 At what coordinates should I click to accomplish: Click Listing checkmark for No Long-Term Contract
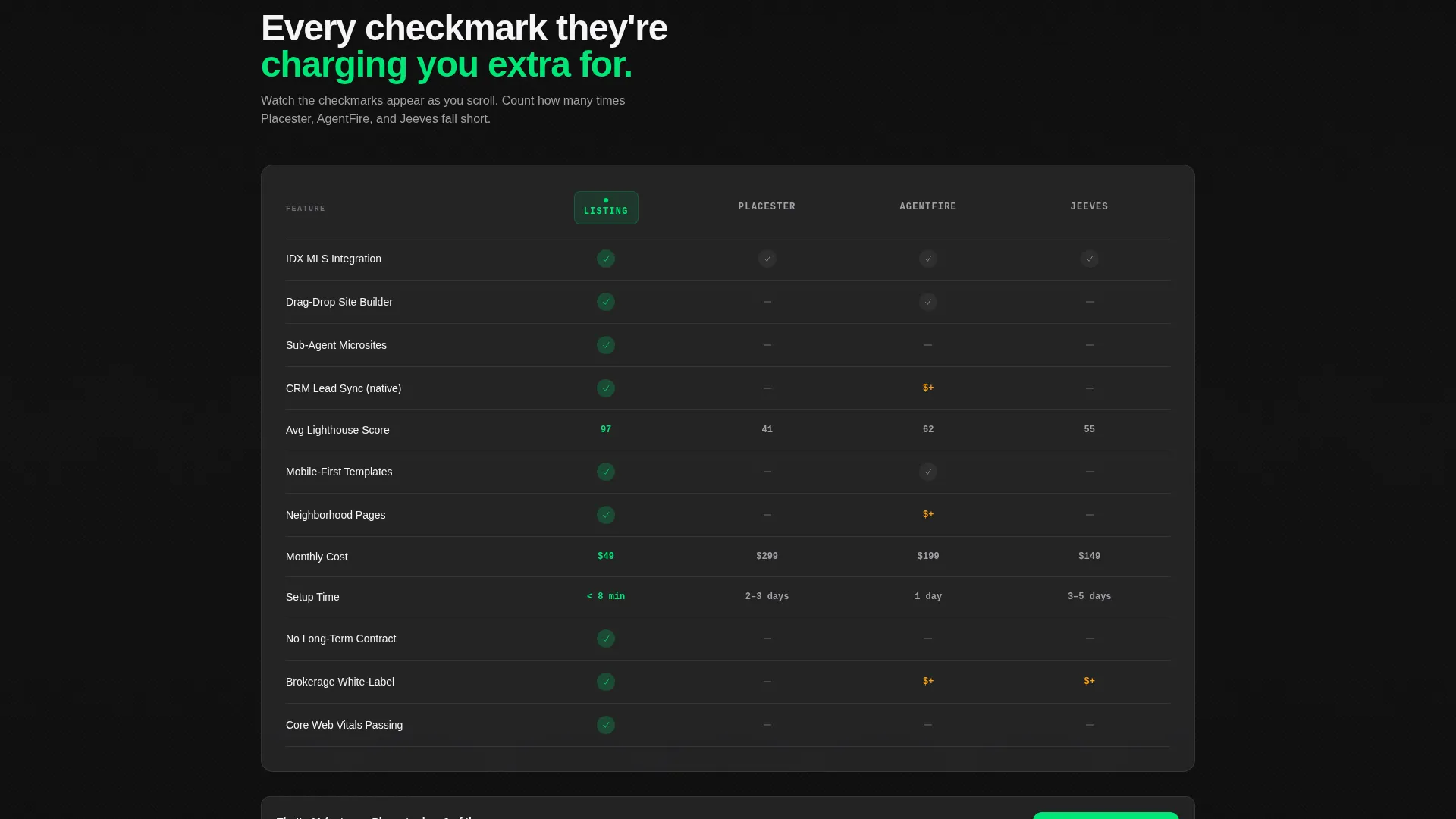point(606,639)
